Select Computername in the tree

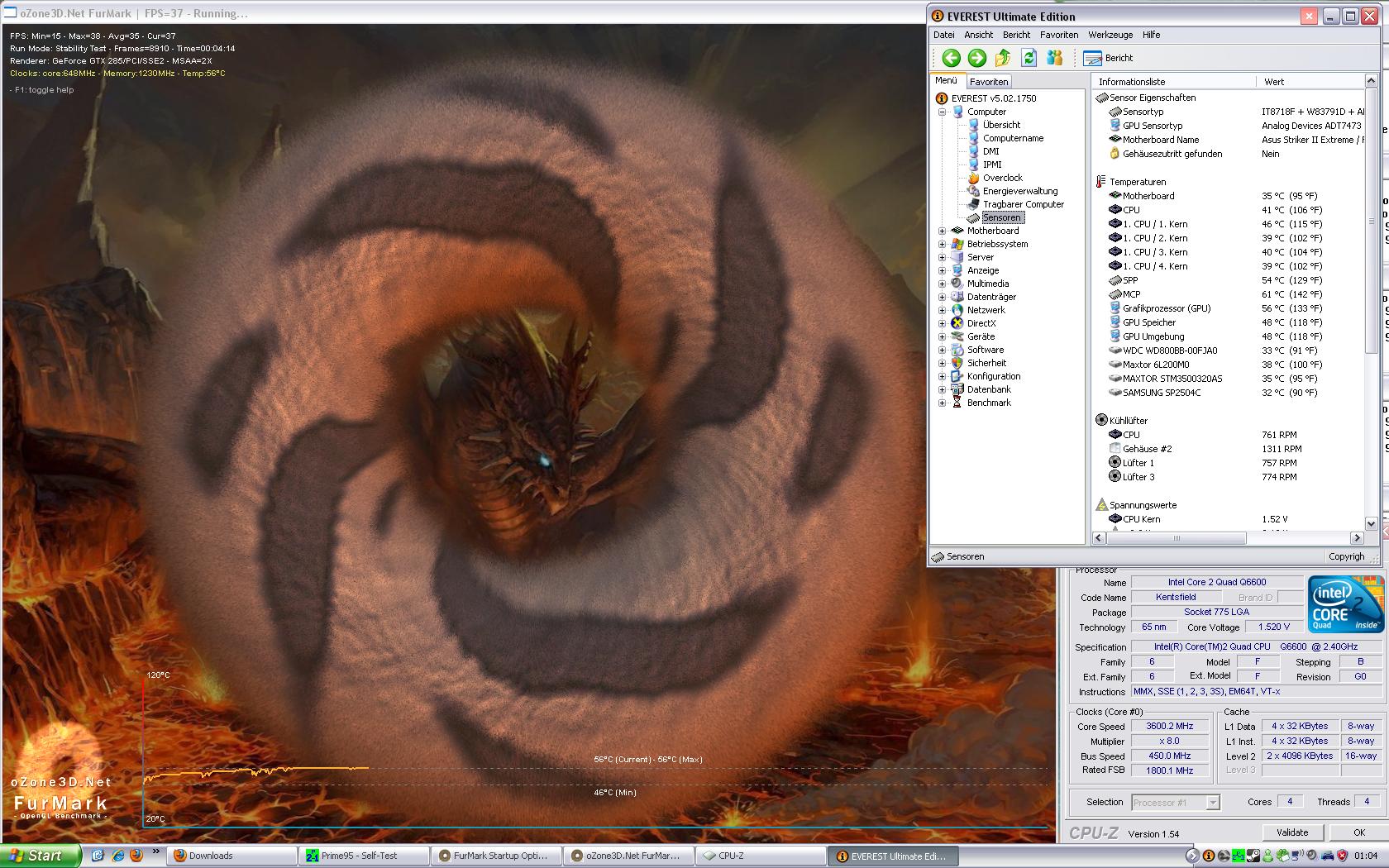[1013, 138]
